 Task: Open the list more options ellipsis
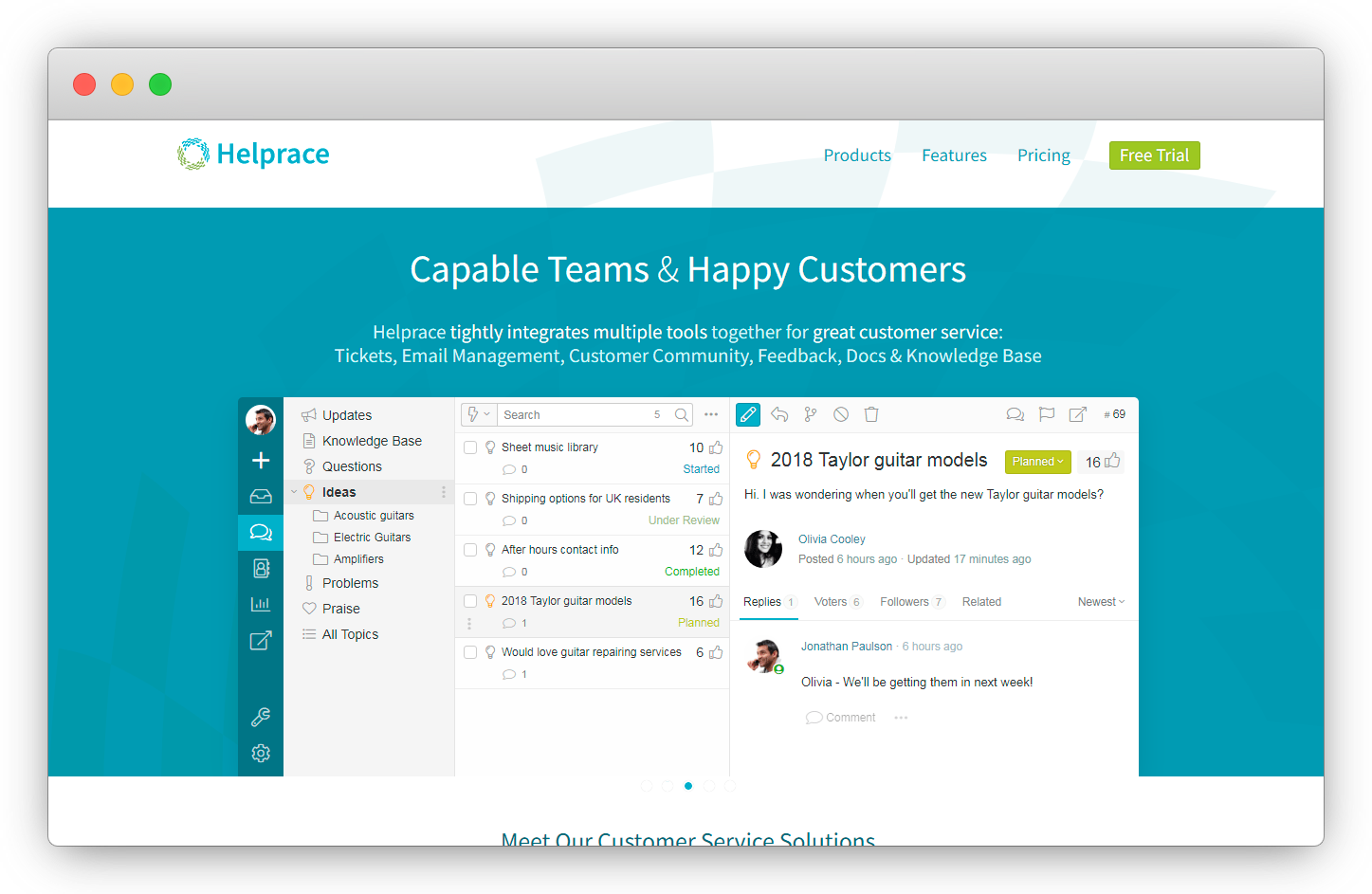[711, 414]
